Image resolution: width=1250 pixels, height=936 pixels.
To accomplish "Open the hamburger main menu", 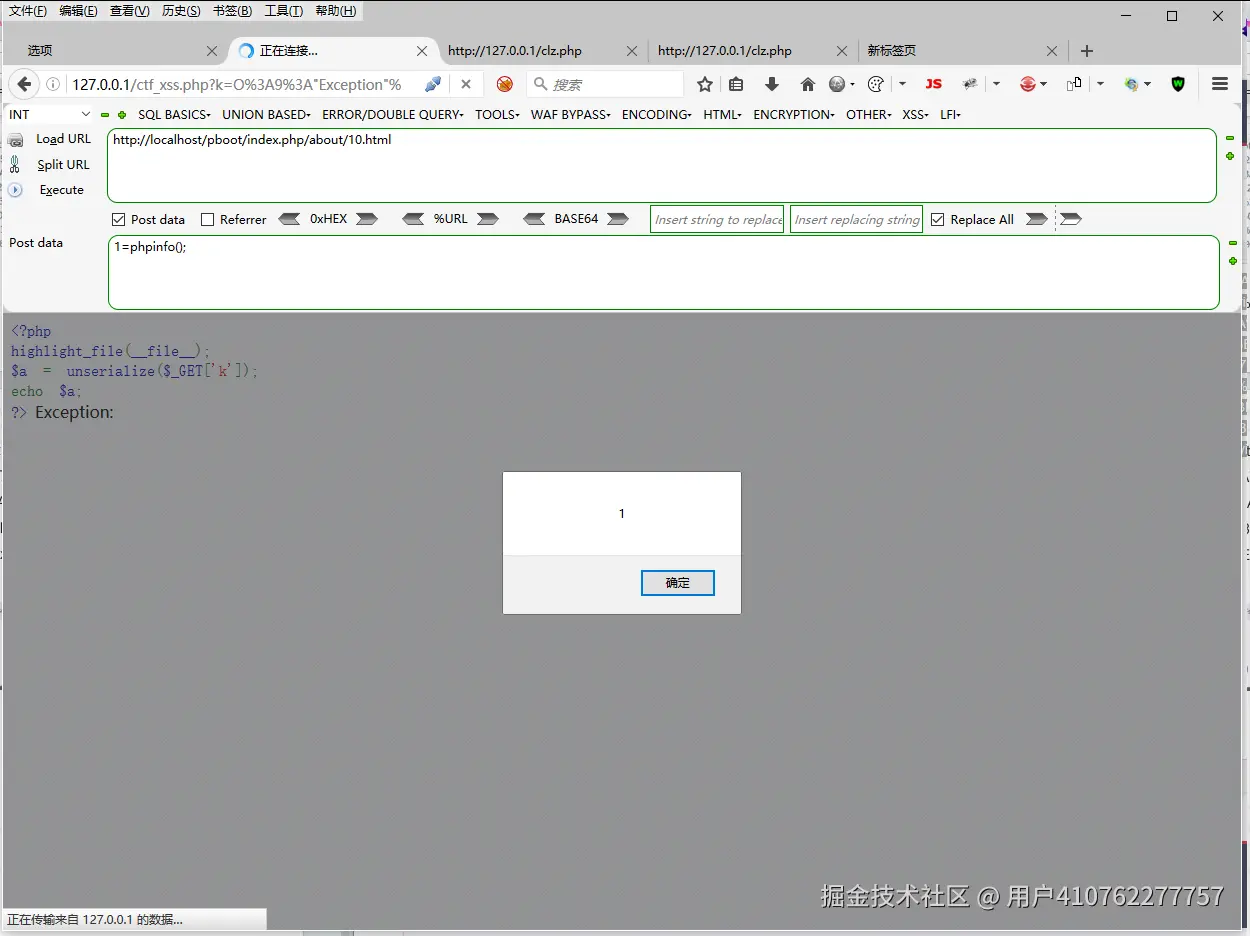I will click(x=1220, y=84).
